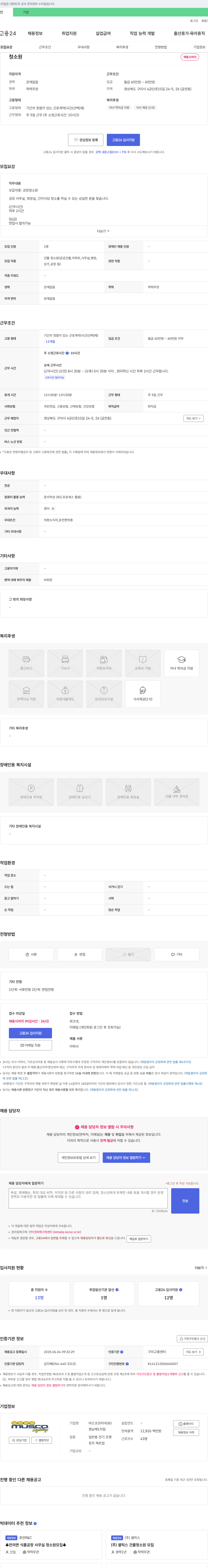Report via 거짓구인광고 신고 button
208x1568 pixels.
192,1339
